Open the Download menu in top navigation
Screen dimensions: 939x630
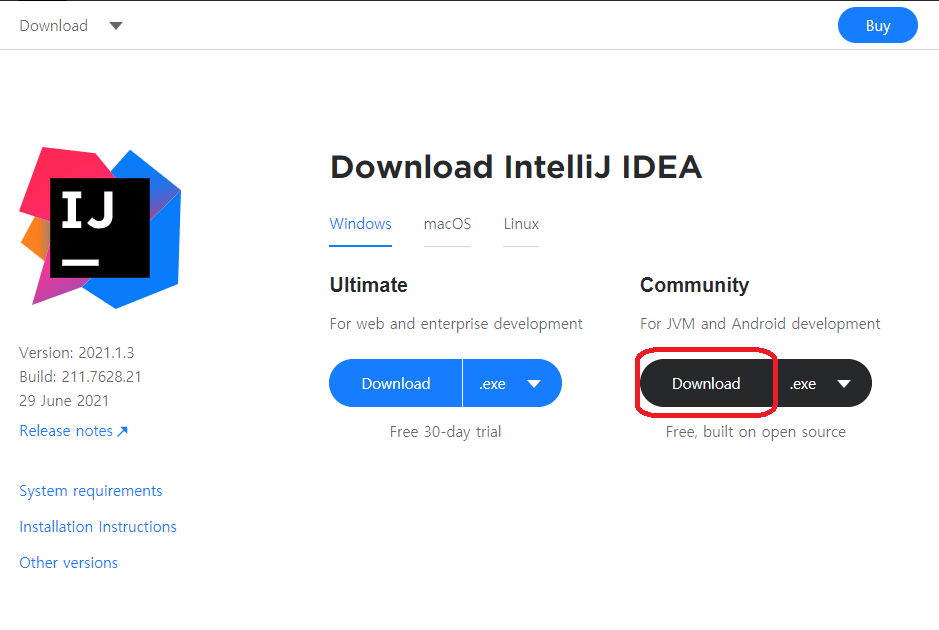tap(54, 26)
